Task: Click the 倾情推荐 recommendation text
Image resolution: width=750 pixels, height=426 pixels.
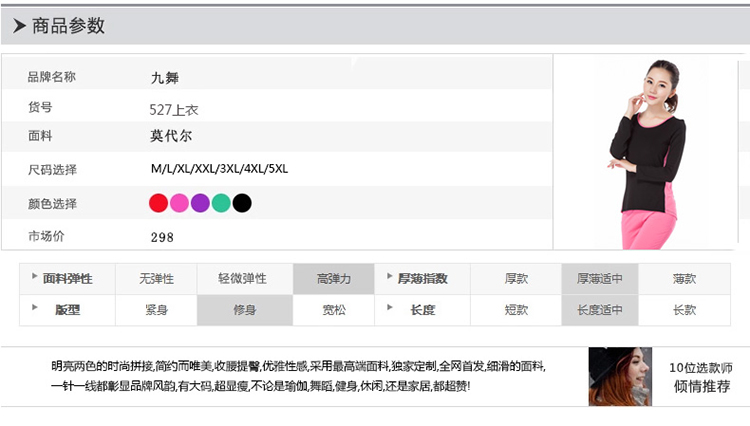Action: click(x=701, y=386)
